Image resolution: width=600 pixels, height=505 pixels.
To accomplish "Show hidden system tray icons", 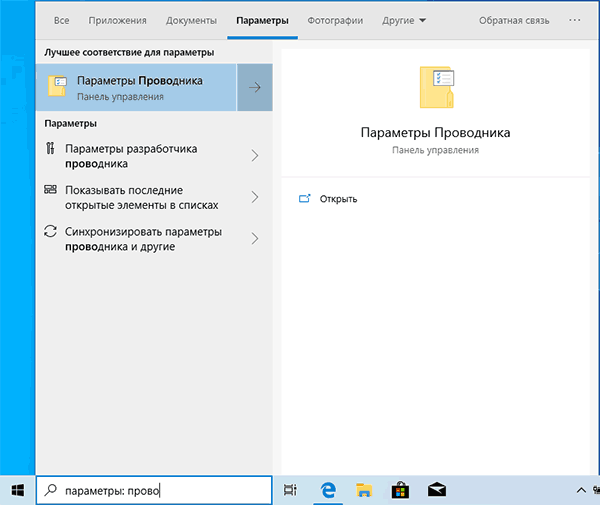I will [x=581, y=490].
